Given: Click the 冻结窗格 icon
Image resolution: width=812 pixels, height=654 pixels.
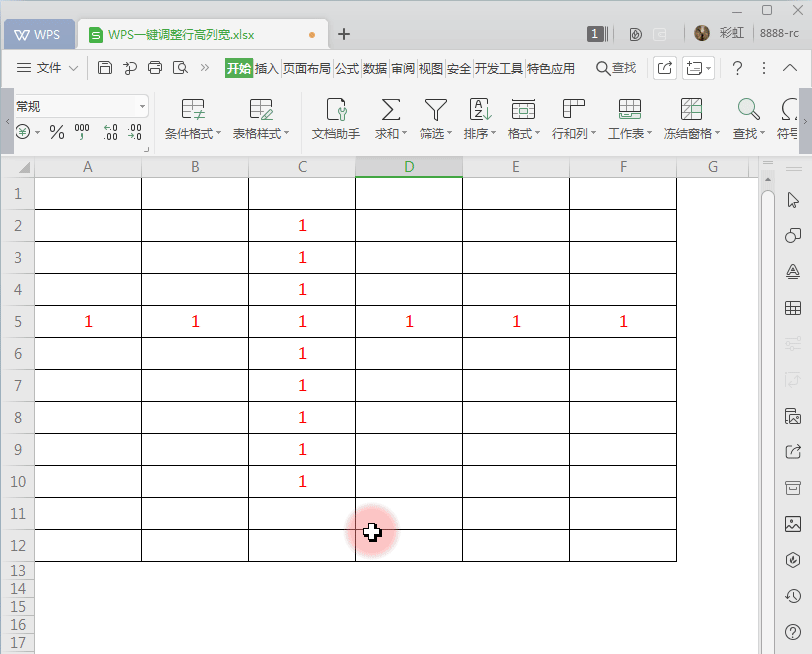Looking at the screenshot, I should (691, 110).
